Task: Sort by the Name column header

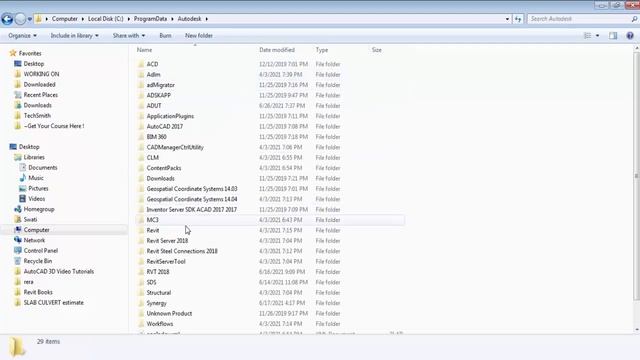Action: [x=144, y=50]
